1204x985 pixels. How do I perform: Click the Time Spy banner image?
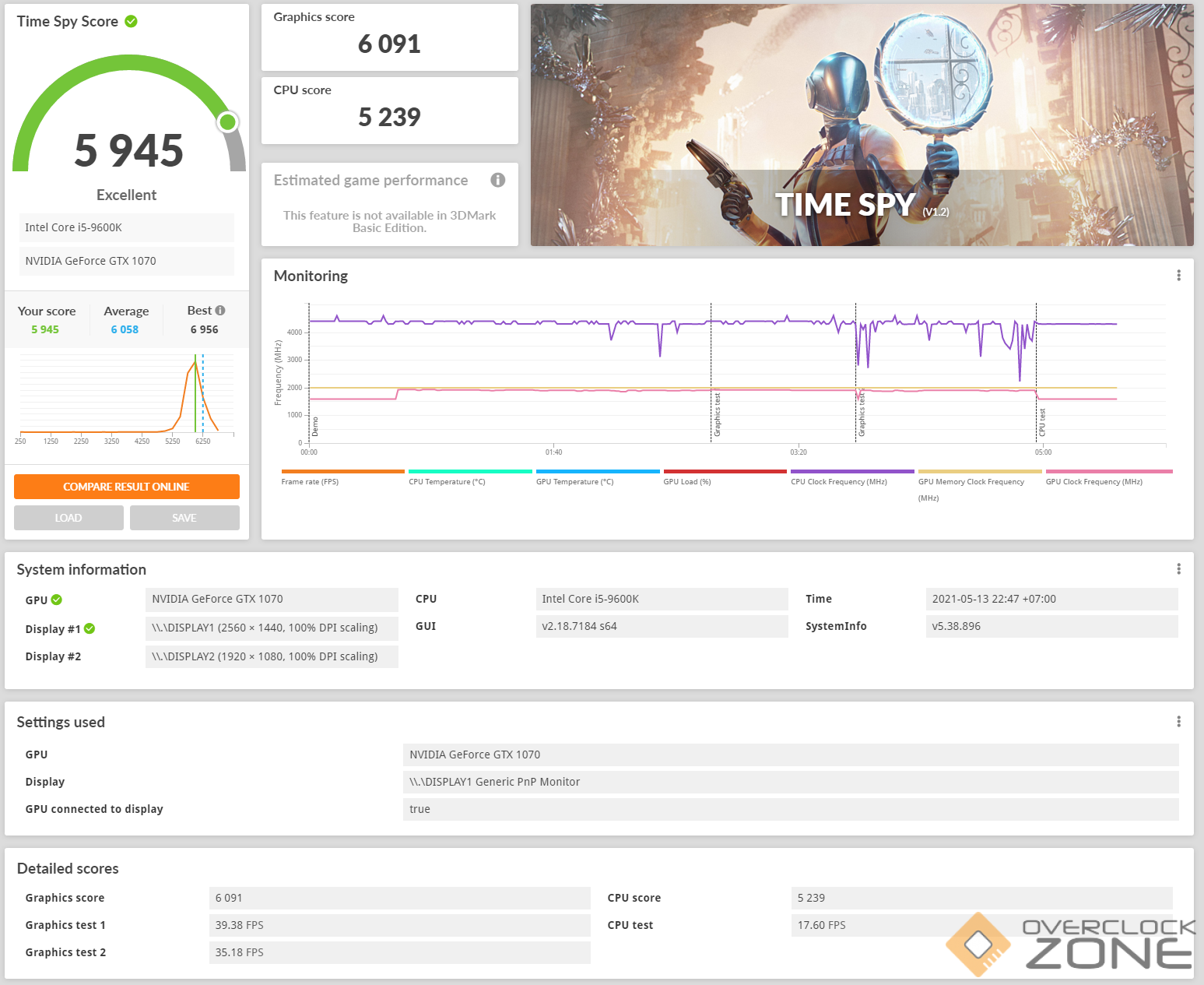click(x=862, y=125)
